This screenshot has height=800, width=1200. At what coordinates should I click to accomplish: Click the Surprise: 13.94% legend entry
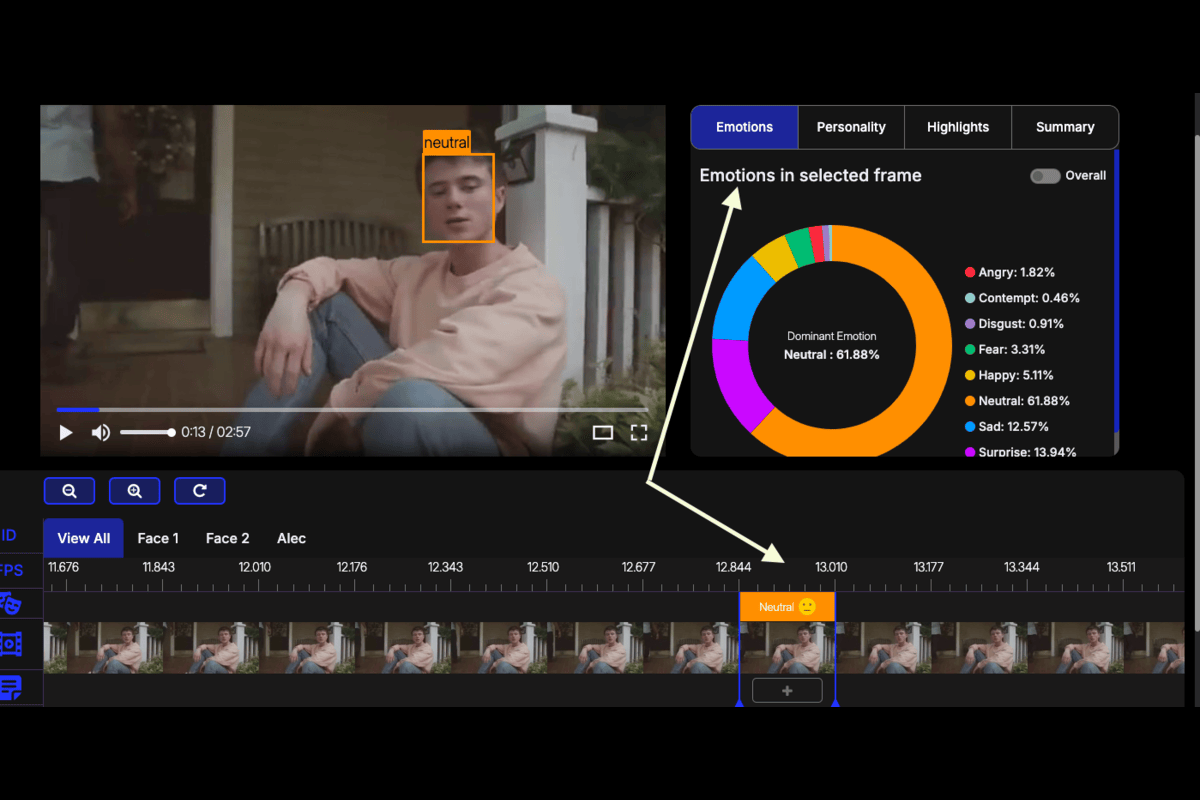[1020, 452]
